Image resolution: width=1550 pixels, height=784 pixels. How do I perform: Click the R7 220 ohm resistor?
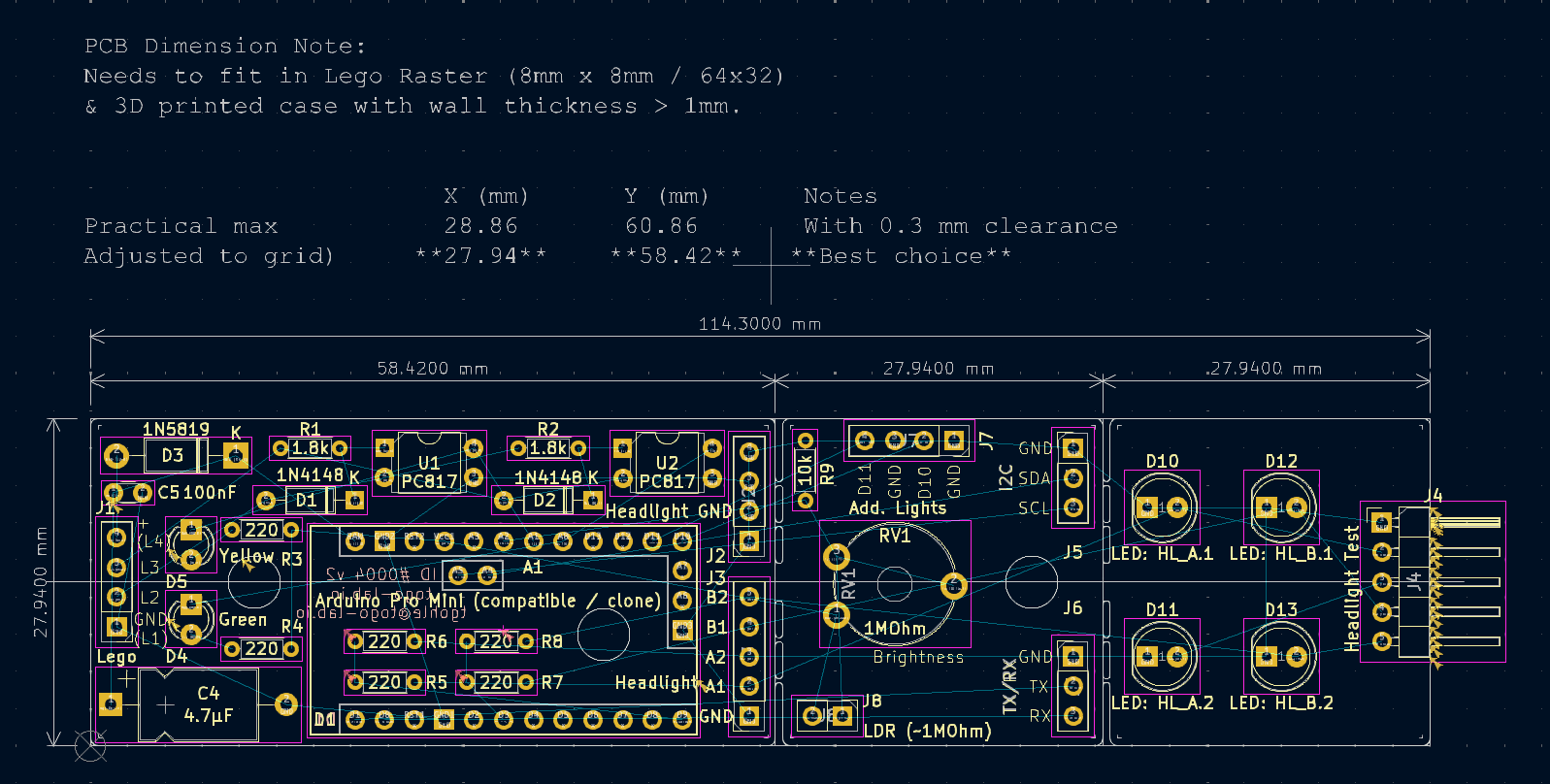click(x=496, y=682)
